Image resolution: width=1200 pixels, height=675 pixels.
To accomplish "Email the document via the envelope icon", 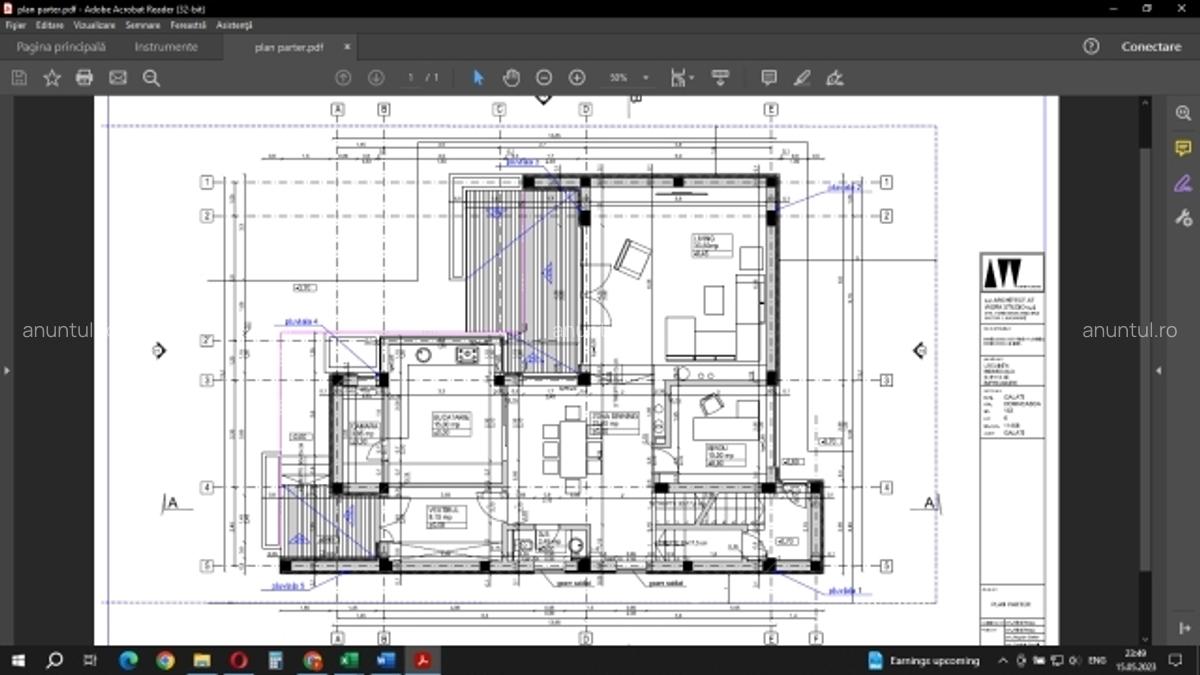I will click(118, 77).
